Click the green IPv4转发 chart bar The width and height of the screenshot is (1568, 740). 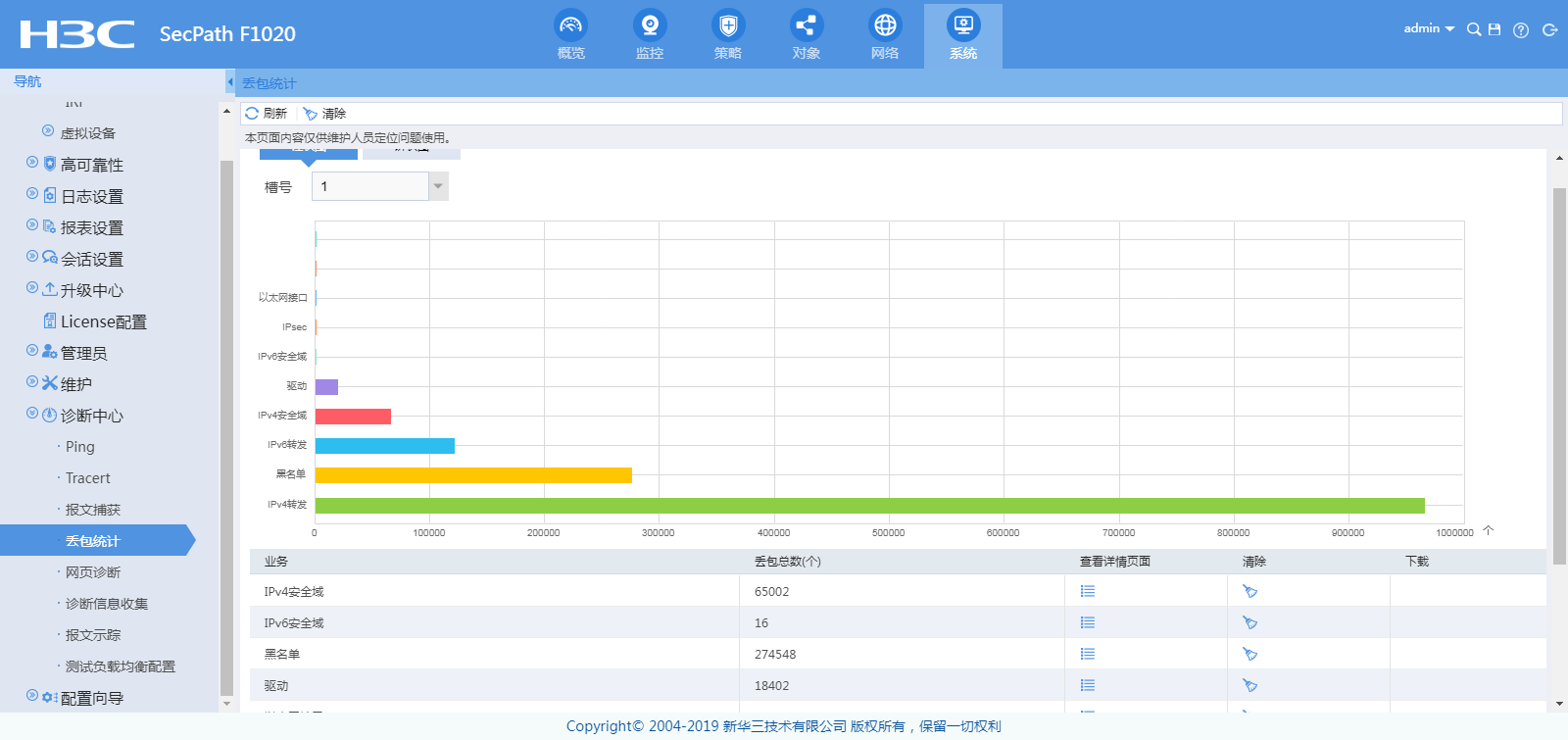(869, 506)
